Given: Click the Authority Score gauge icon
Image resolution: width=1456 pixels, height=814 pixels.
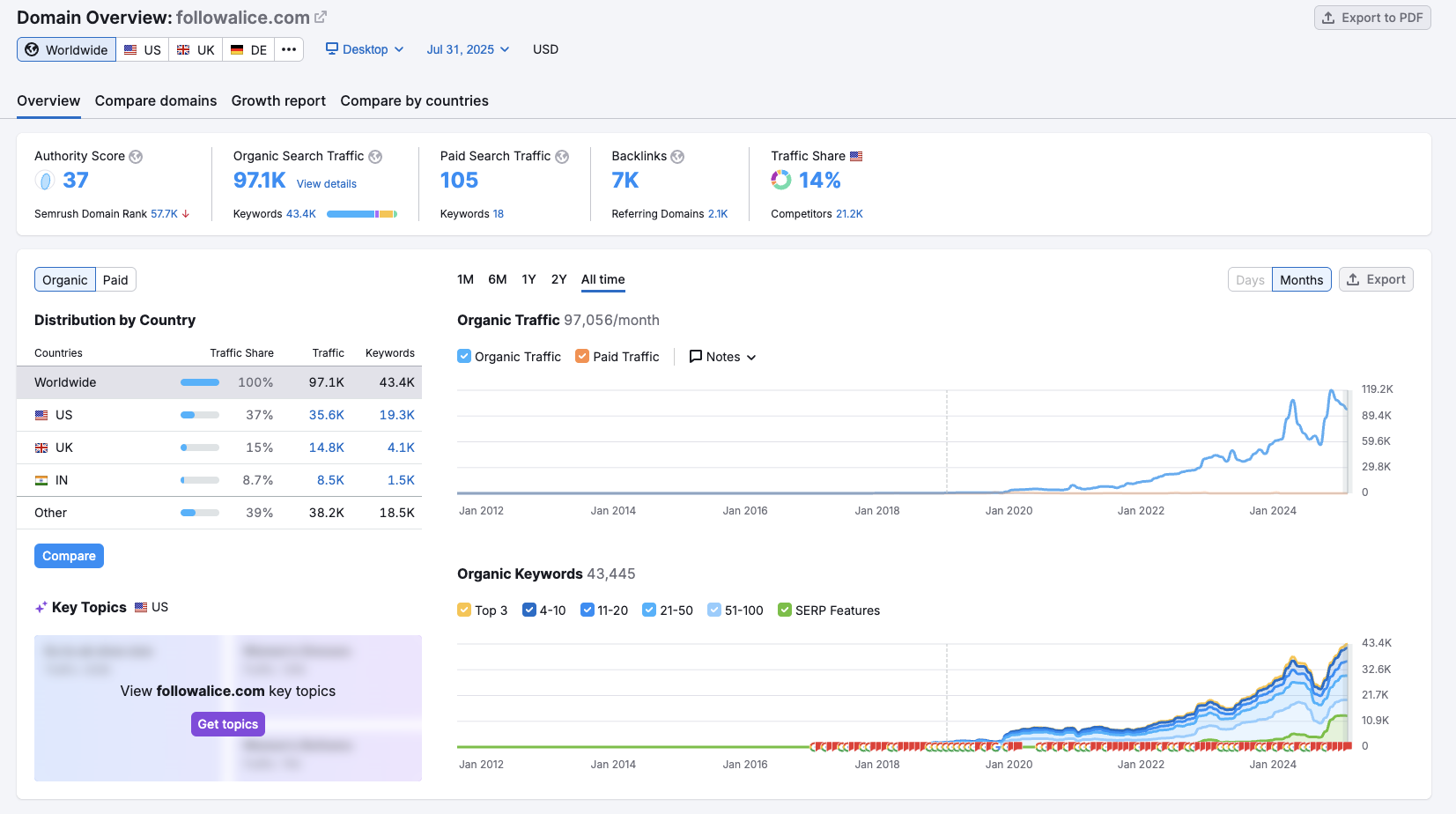Looking at the screenshot, I should [x=45, y=181].
